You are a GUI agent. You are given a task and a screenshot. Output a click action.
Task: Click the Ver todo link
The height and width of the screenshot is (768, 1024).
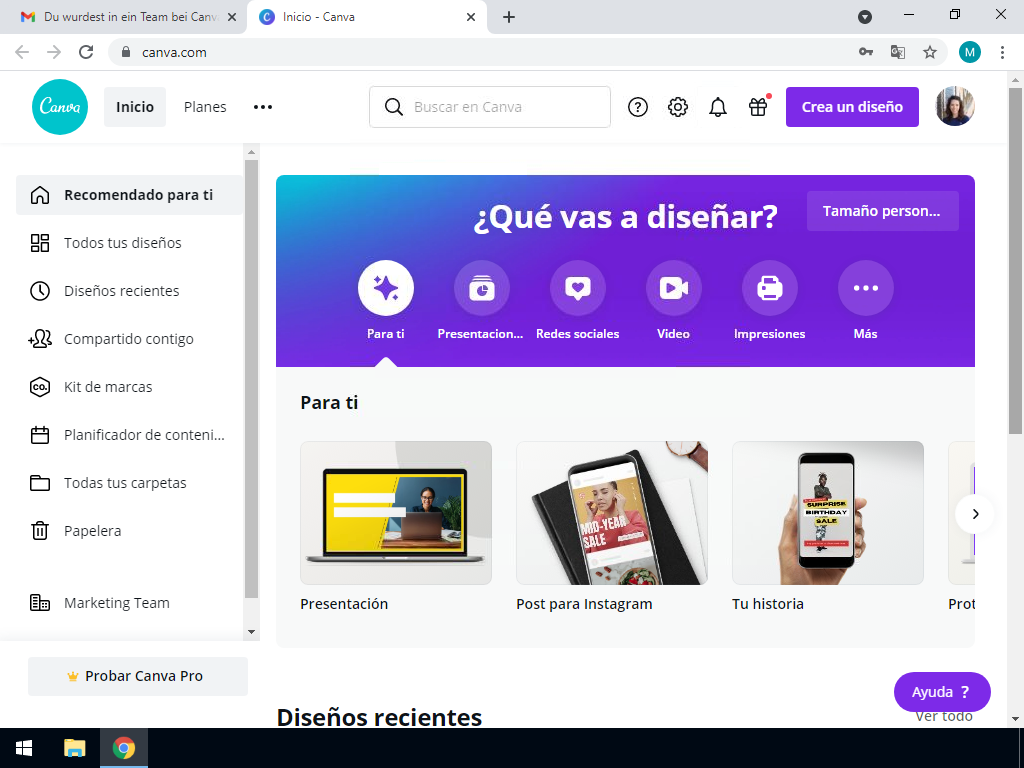[x=944, y=716]
